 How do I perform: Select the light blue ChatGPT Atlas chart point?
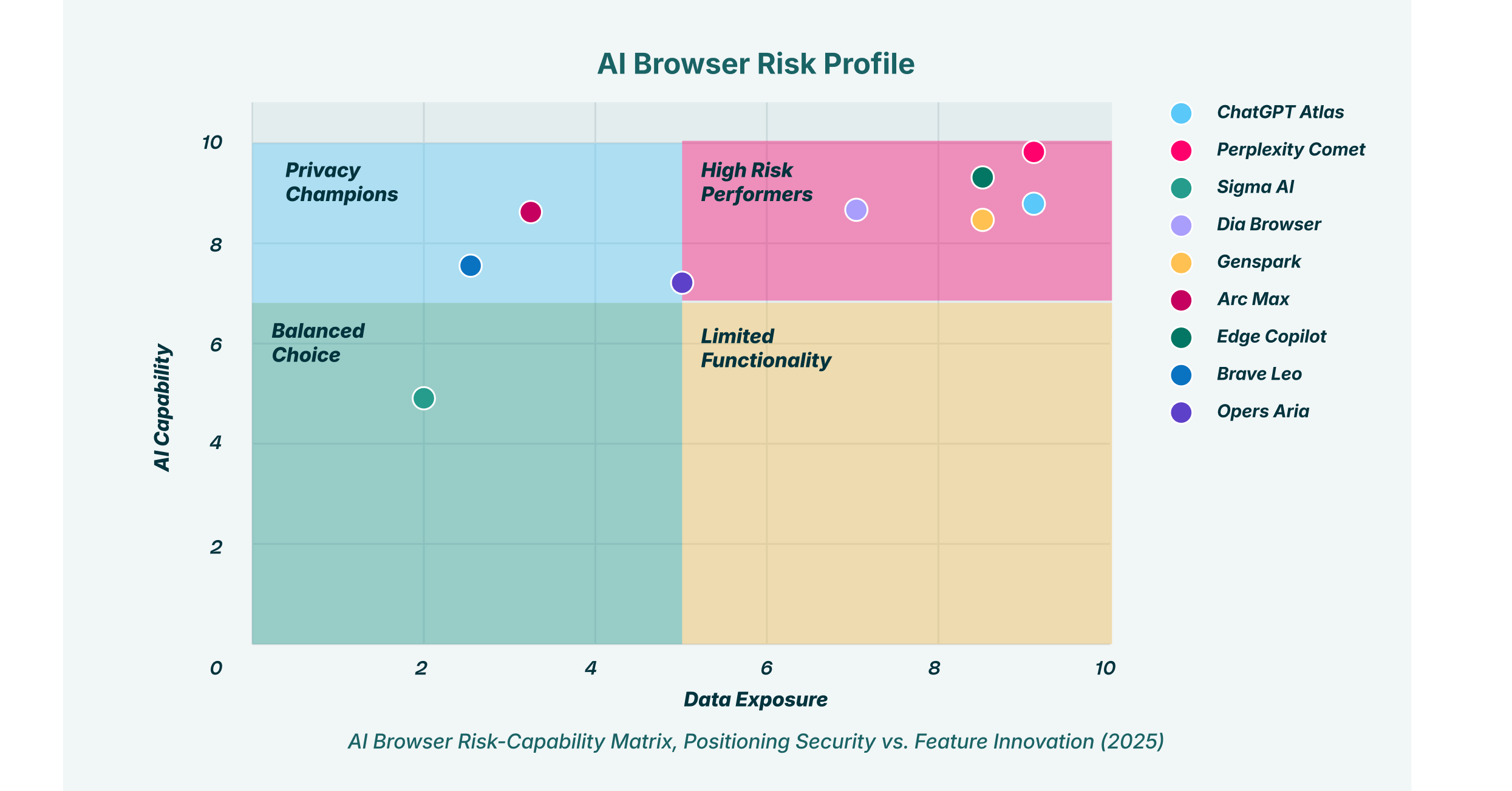[x=1033, y=204]
